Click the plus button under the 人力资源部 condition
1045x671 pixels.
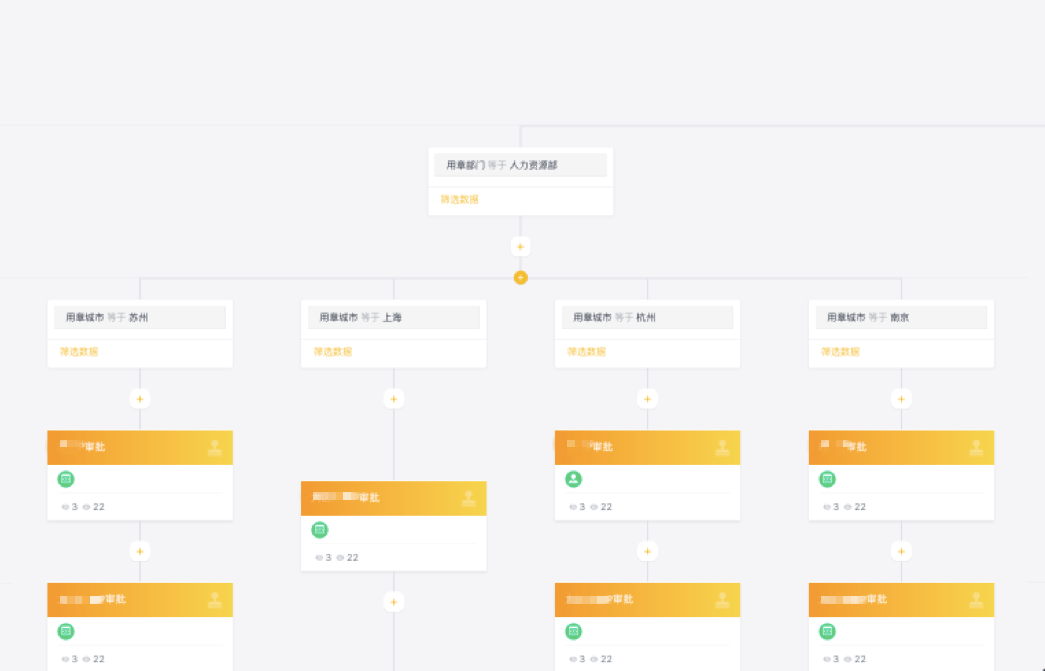pyautogui.click(x=520, y=246)
